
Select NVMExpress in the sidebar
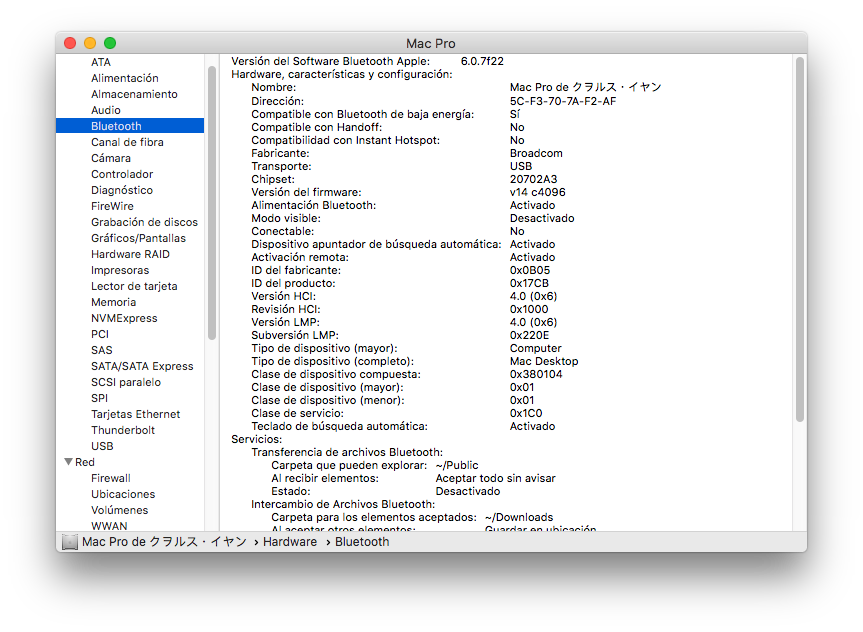(x=124, y=318)
